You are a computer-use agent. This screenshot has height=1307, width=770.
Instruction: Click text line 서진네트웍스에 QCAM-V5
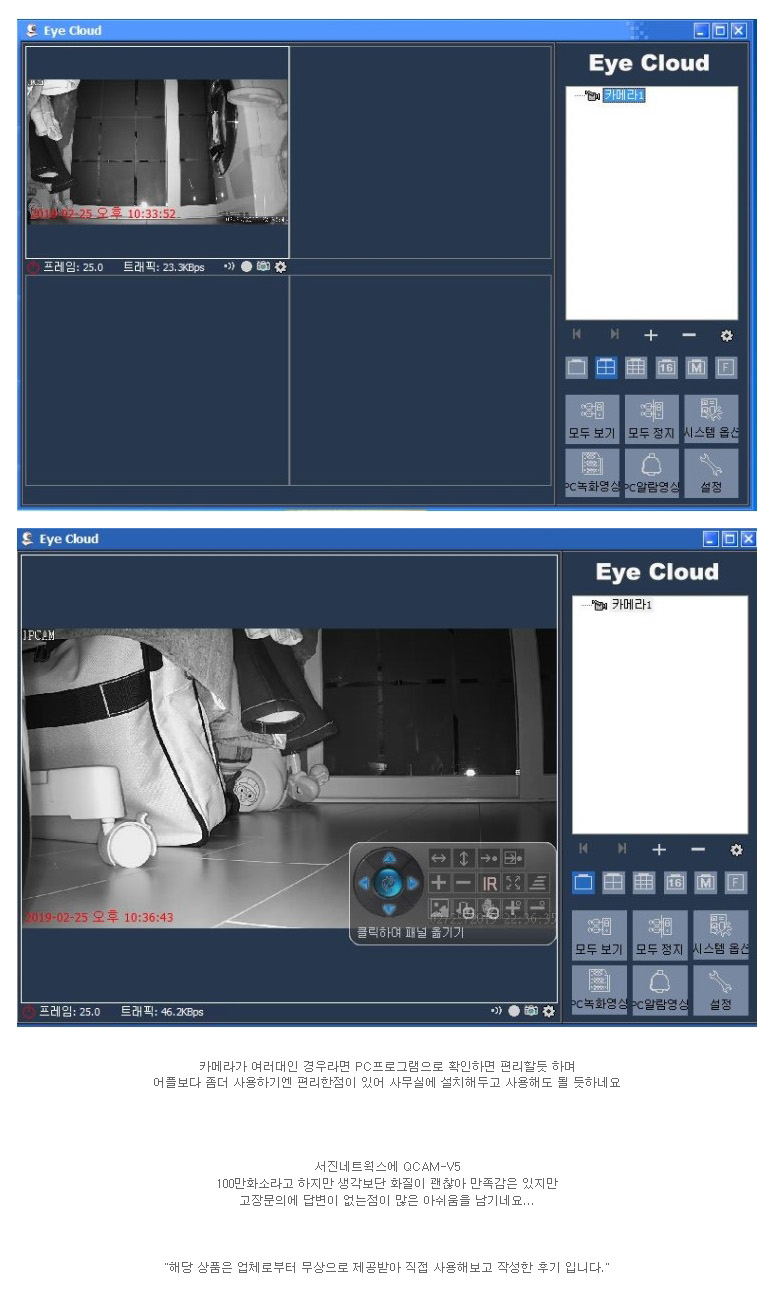pyautogui.click(x=387, y=1166)
